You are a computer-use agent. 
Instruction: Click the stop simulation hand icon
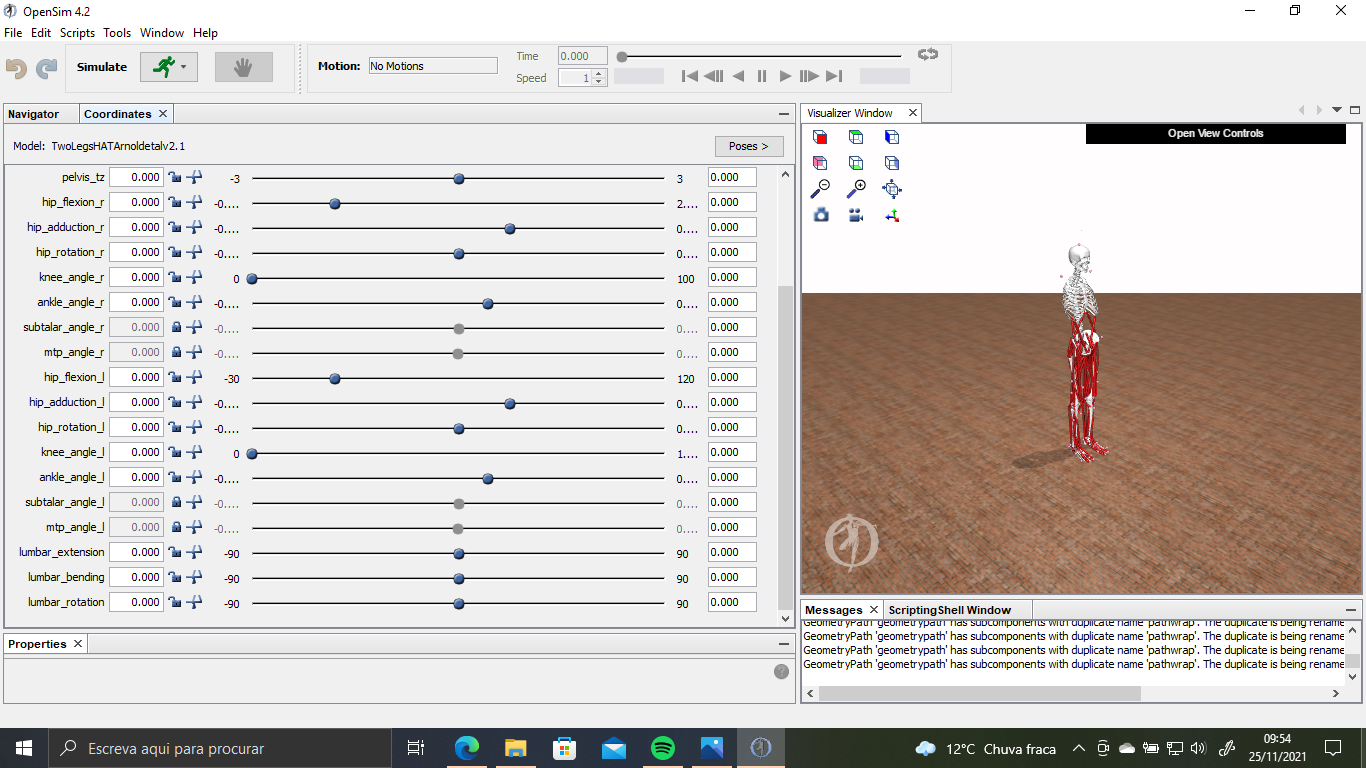243,67
